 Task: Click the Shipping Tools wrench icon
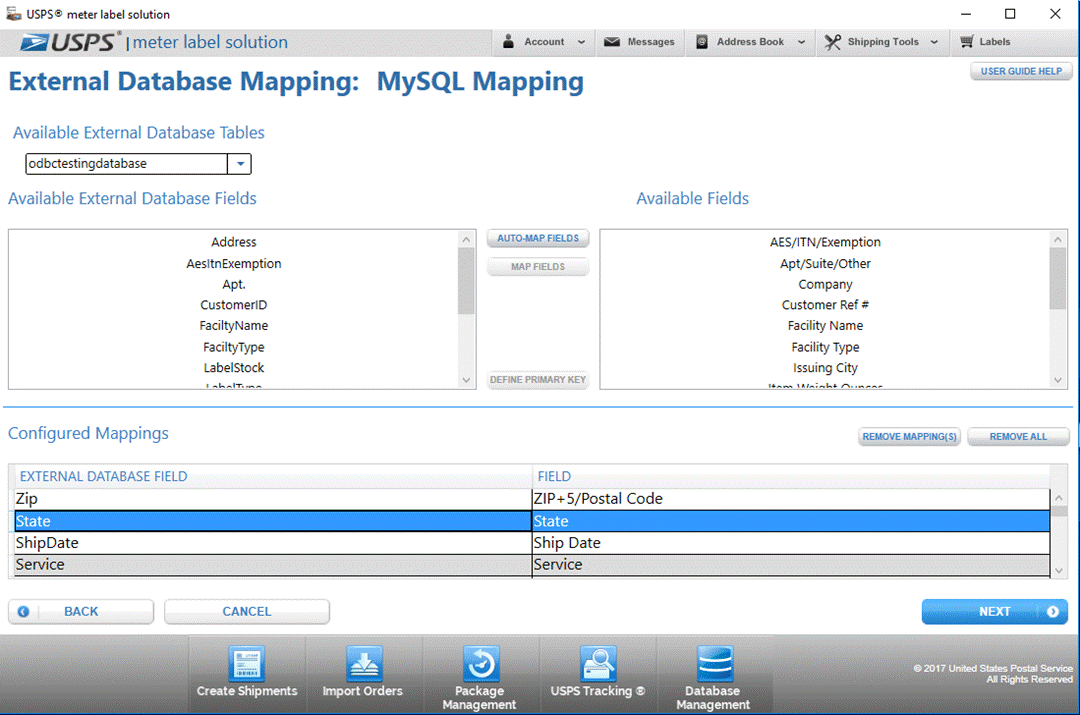click(833, 42)
